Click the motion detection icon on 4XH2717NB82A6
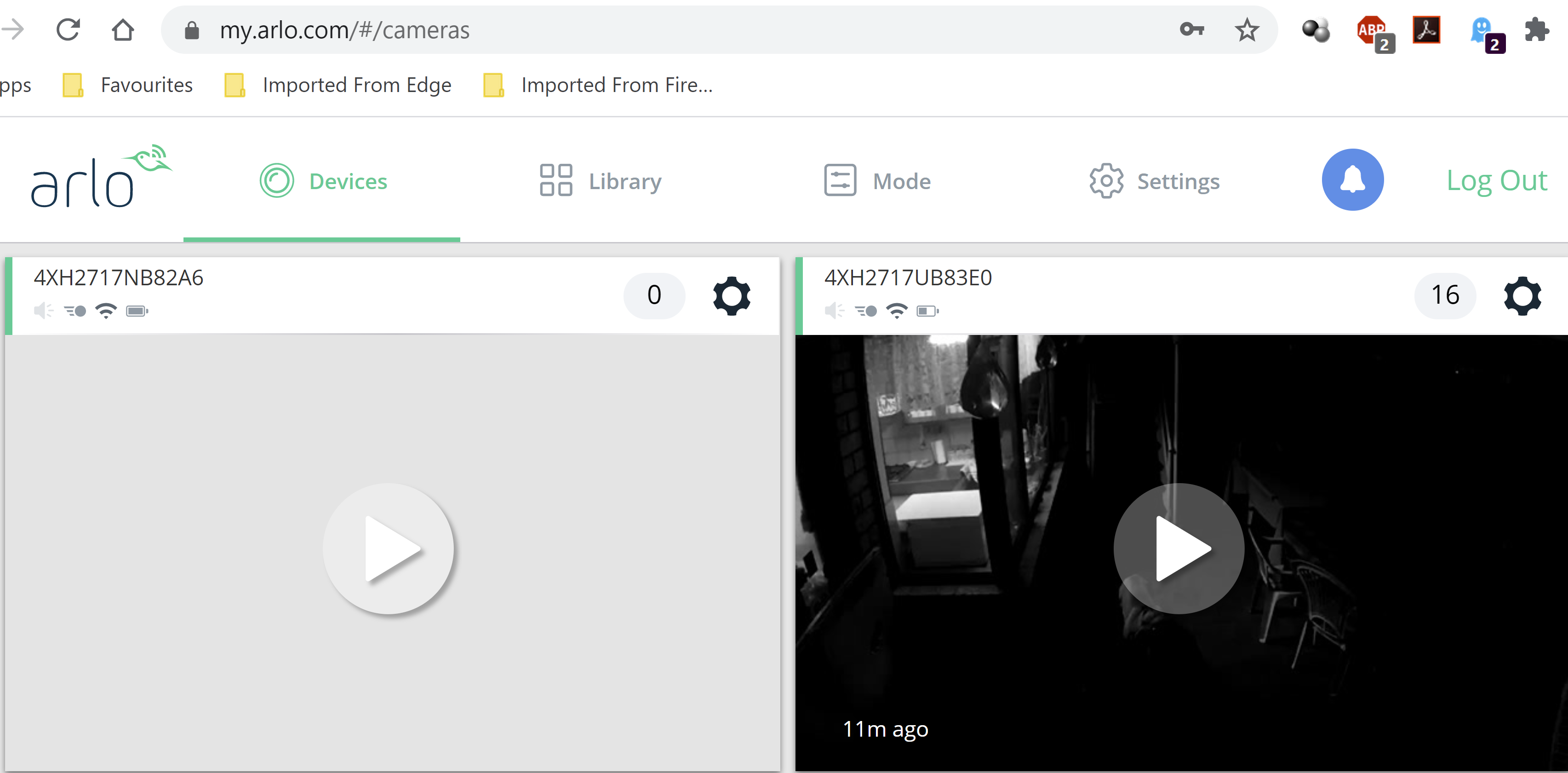The height and width of the screenshot is (773, 1568). [75, 312]
